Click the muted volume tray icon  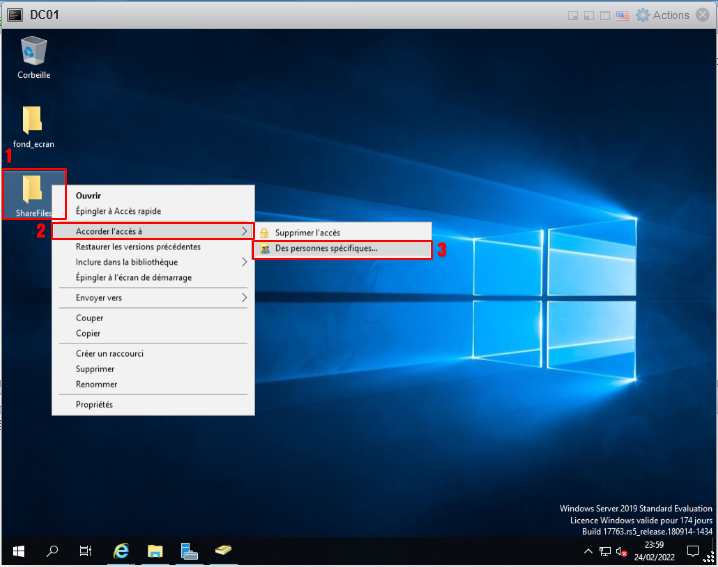[x=622, y=552]
